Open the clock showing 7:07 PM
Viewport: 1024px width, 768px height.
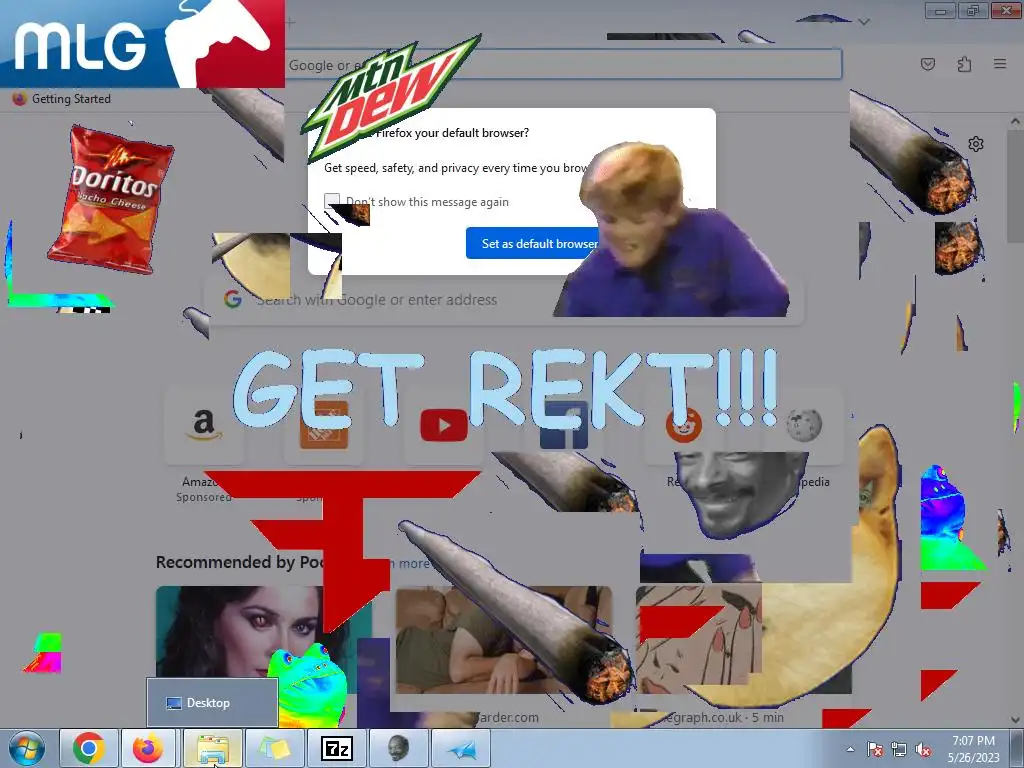pyautogui.click(x=973, y=741)
